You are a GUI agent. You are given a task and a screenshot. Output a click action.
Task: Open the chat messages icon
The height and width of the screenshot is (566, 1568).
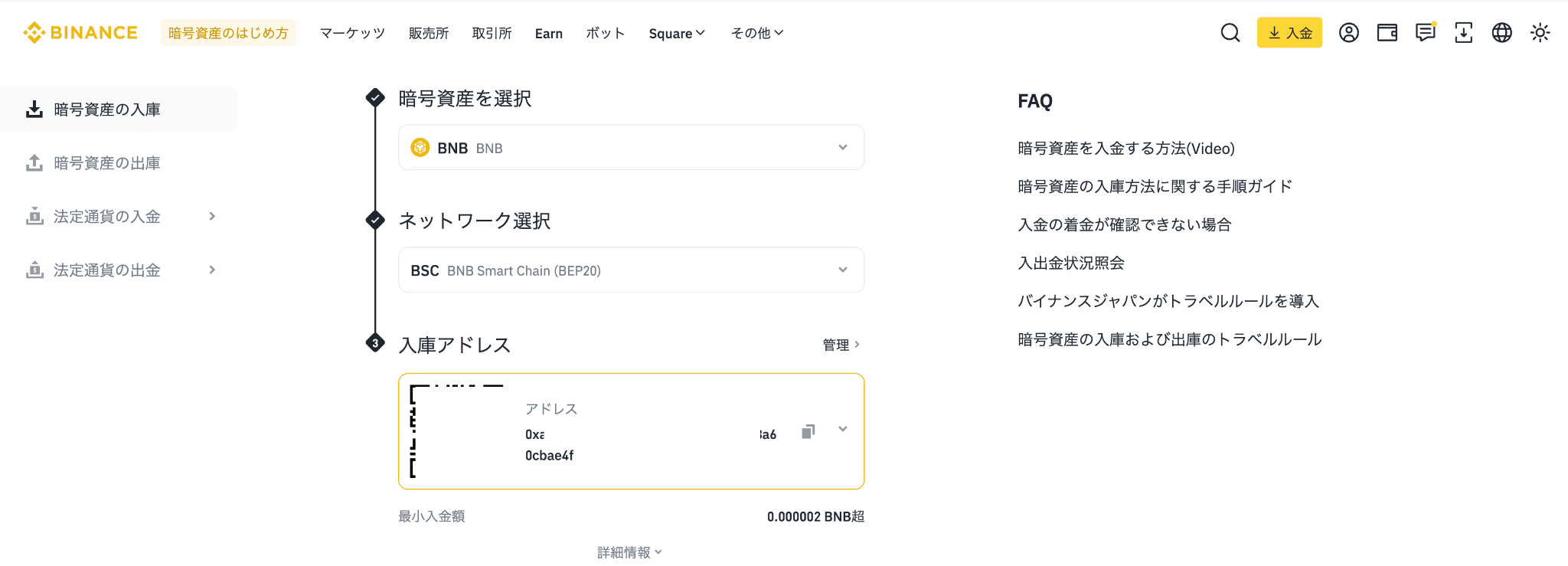1425,33
